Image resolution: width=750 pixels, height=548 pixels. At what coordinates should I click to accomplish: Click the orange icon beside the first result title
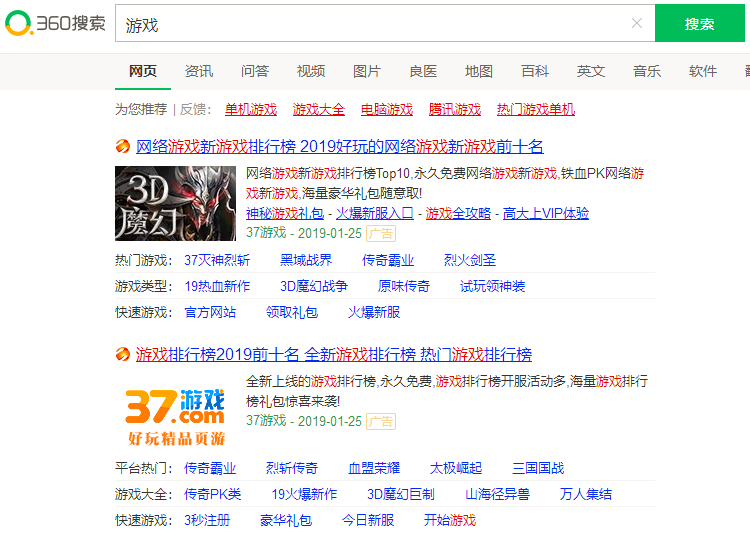click(x=123, y=147)
